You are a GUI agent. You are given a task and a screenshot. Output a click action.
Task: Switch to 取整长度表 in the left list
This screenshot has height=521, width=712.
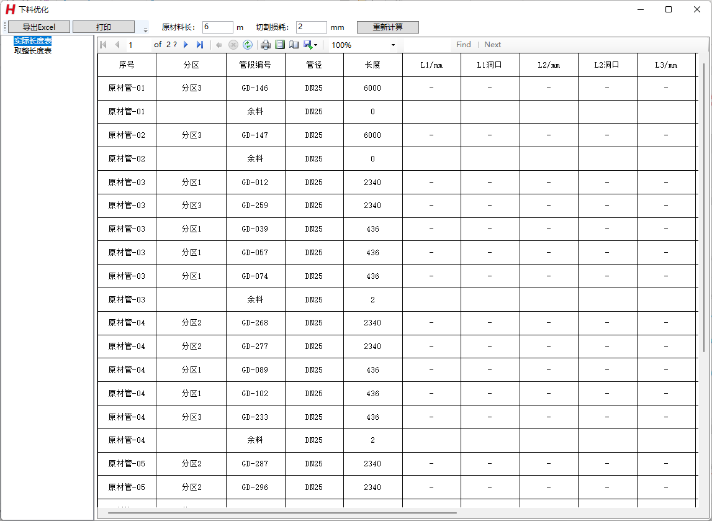[33, 50]
